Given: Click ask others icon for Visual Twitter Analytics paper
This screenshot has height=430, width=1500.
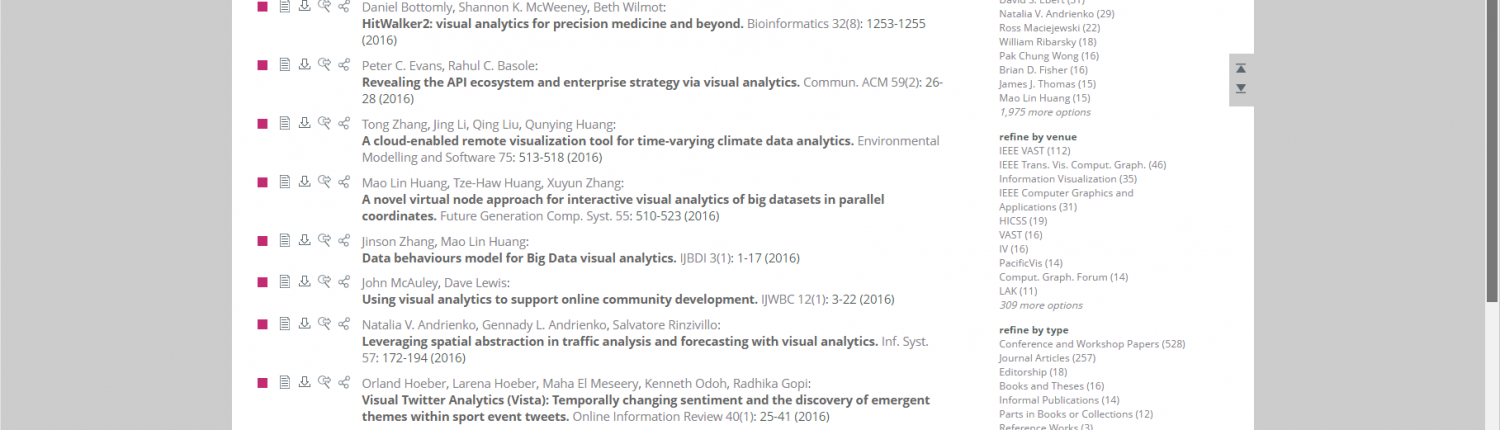Looking at the screenshot, I should 324,382.
